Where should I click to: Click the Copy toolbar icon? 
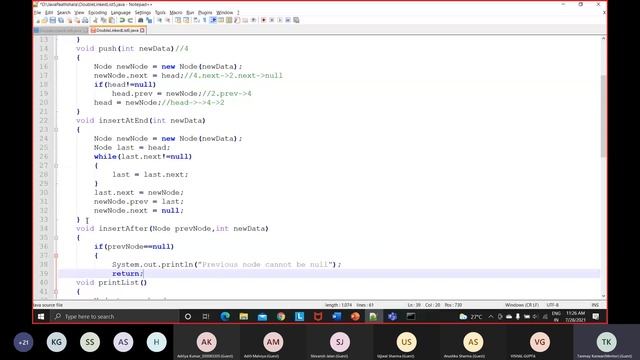(x=103, y=20)
